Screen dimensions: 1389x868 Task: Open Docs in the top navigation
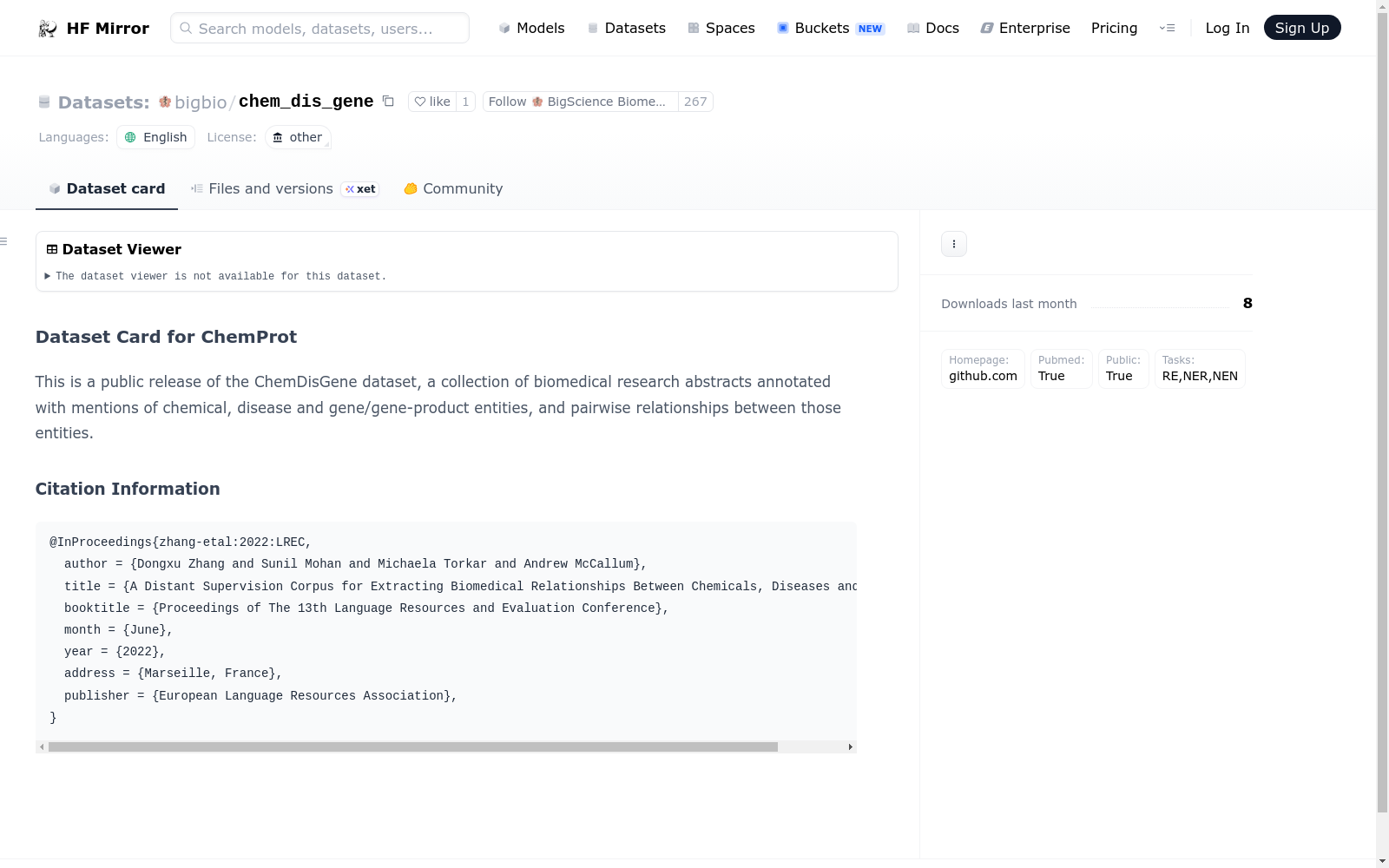pyautogui.click(x=933, y=28)
